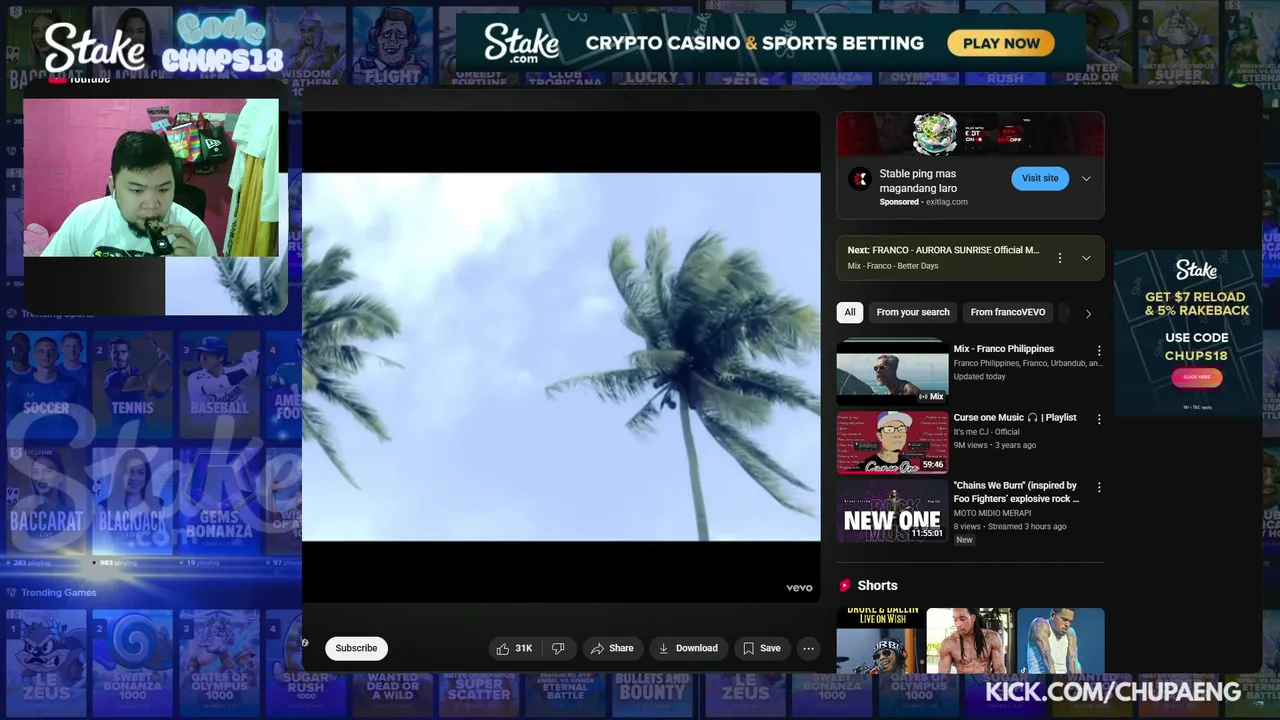Select the From francoVEVO chip

coord(1008,312)
